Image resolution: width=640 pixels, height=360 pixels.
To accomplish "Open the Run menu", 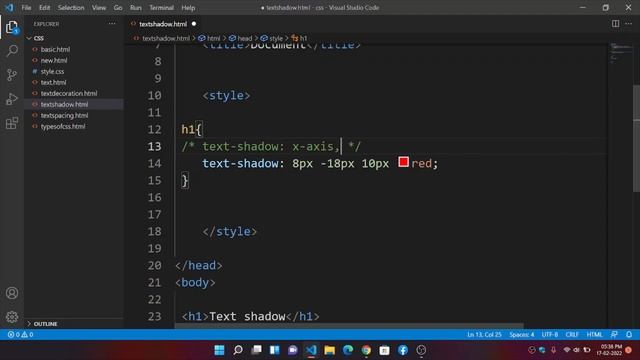I will click(136, 8).
